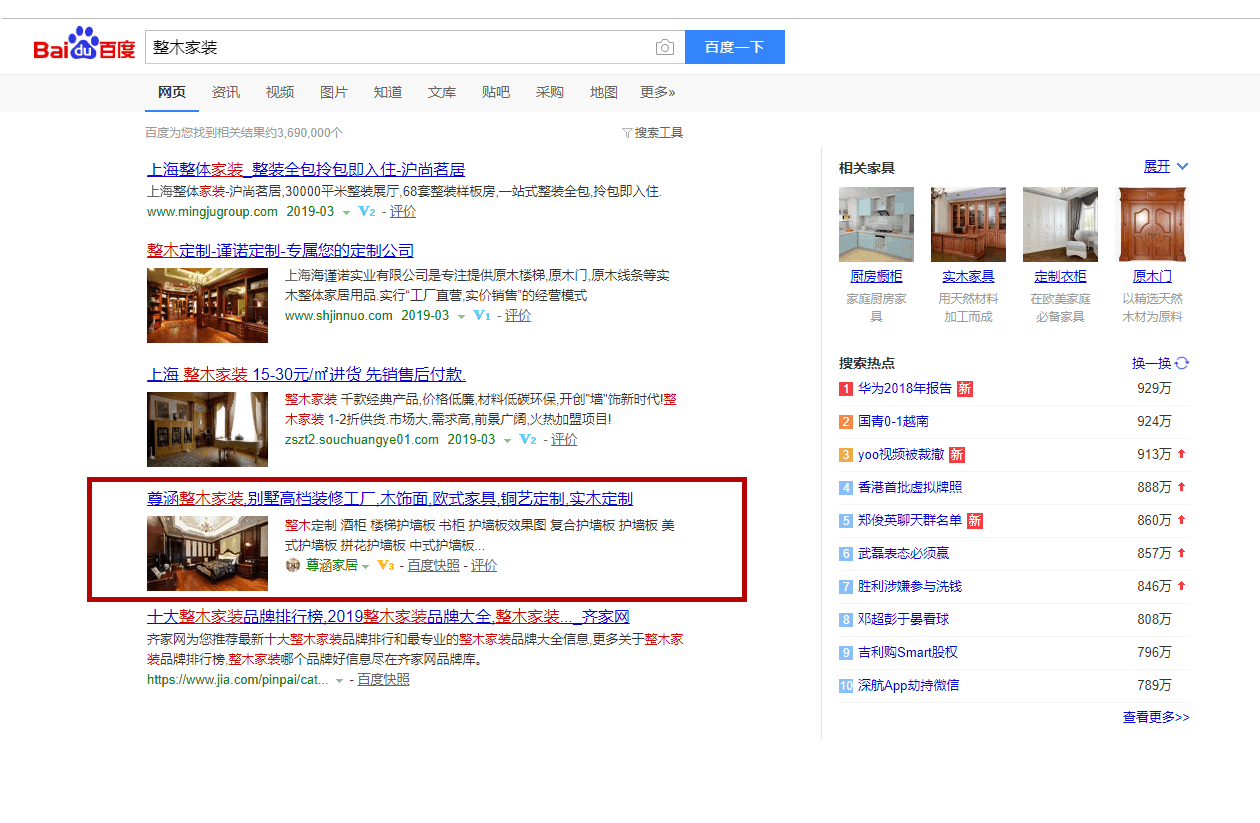The width and height of the screenshot is (1260, 823).
Task: Expand the dropdown arrow after zszt2.souchuangye01.com
Action: tap(508, 441)
